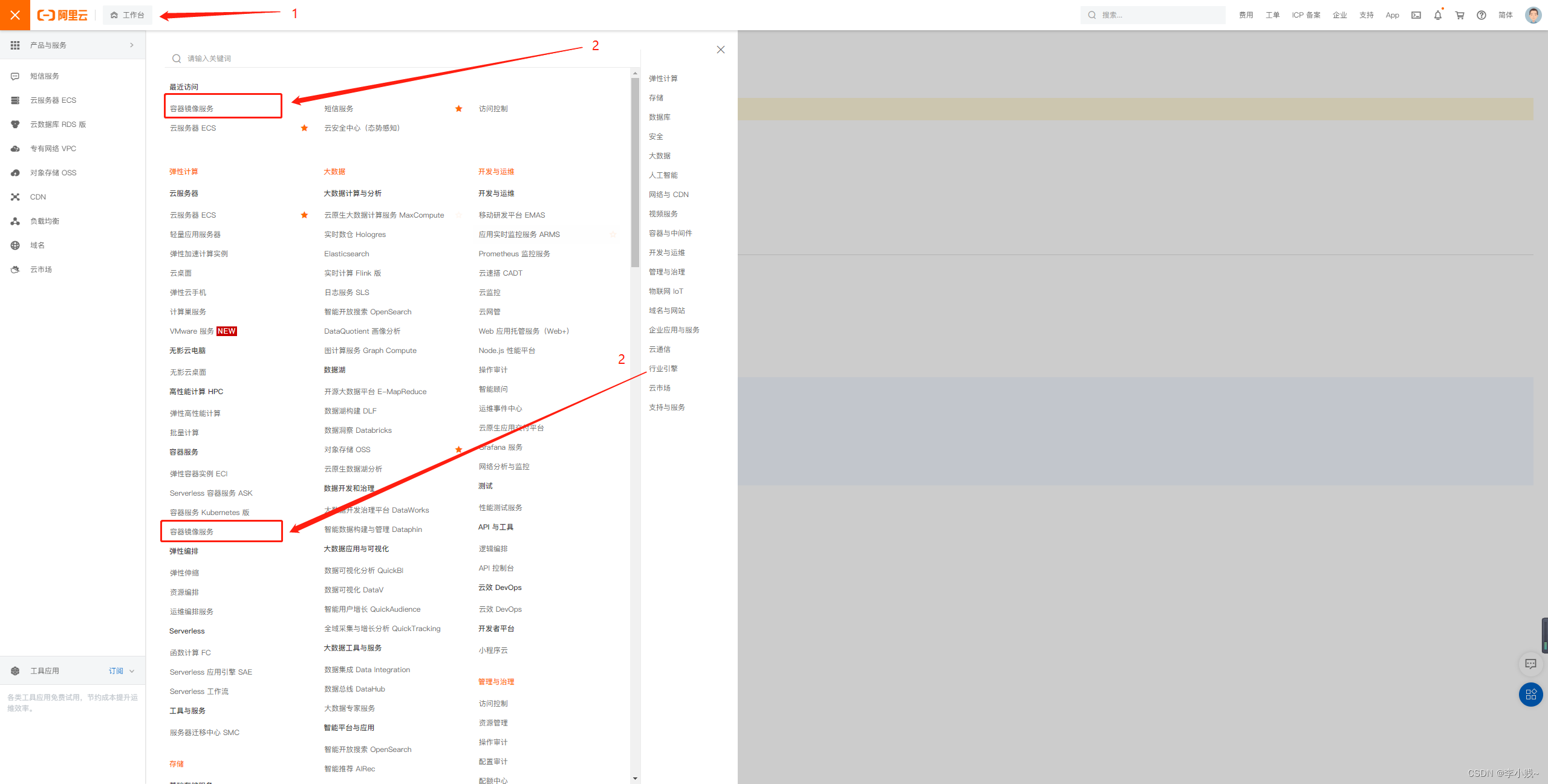
Task: Open the notifications bell icon
Action: click(1438, 15)
